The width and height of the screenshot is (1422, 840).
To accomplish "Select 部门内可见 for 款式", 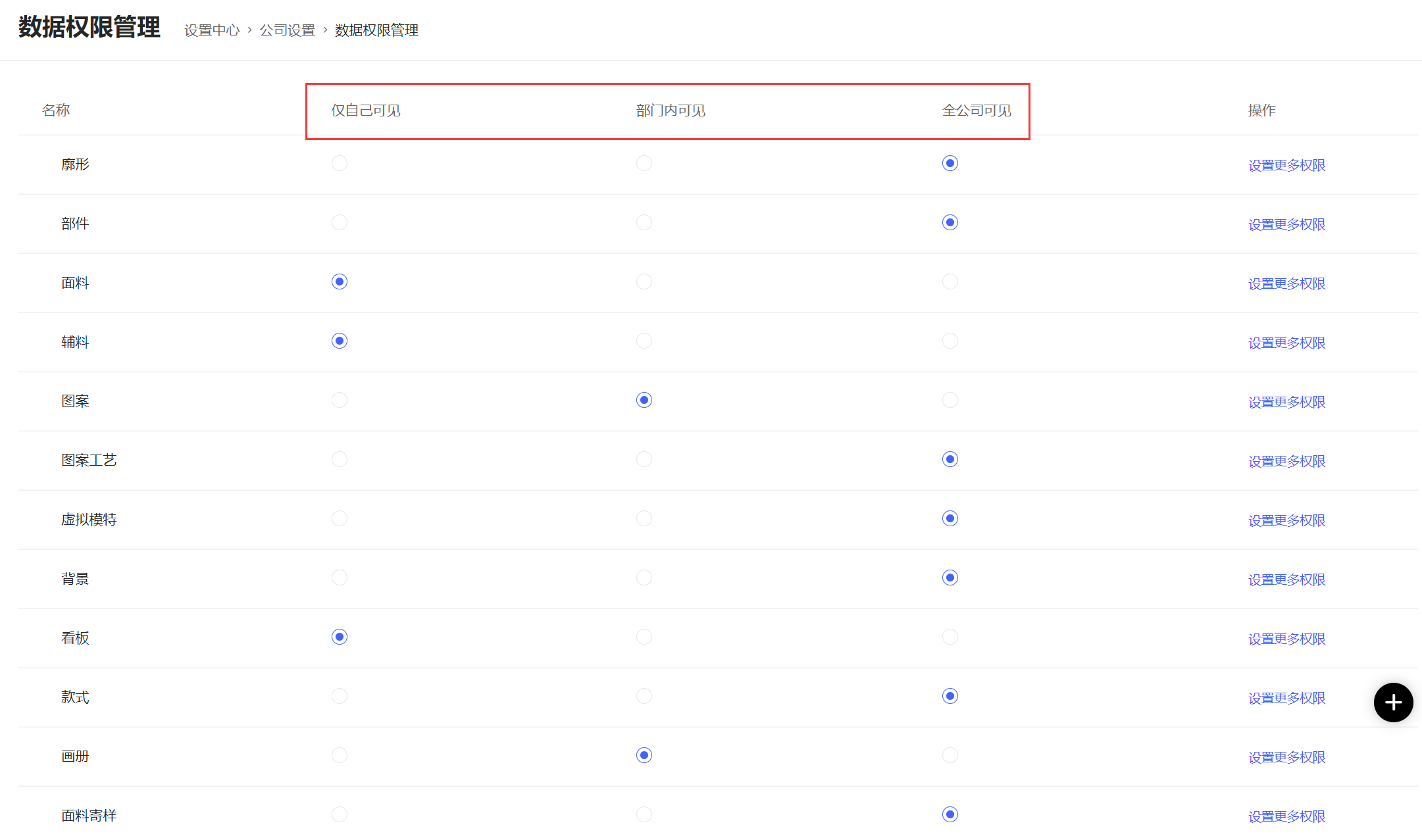I will (644, 696).
